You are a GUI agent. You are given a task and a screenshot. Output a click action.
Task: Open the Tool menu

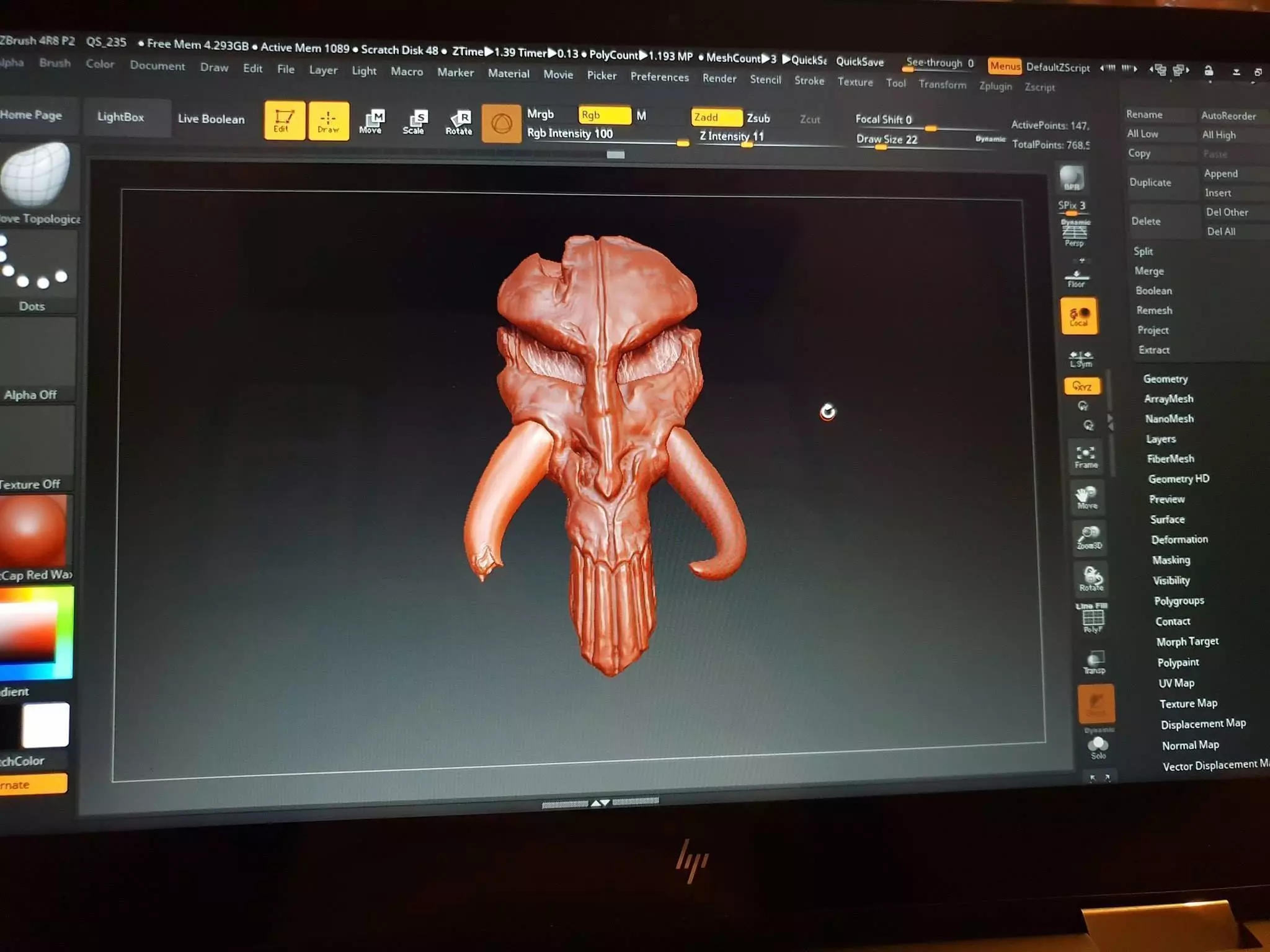point(895,83)
